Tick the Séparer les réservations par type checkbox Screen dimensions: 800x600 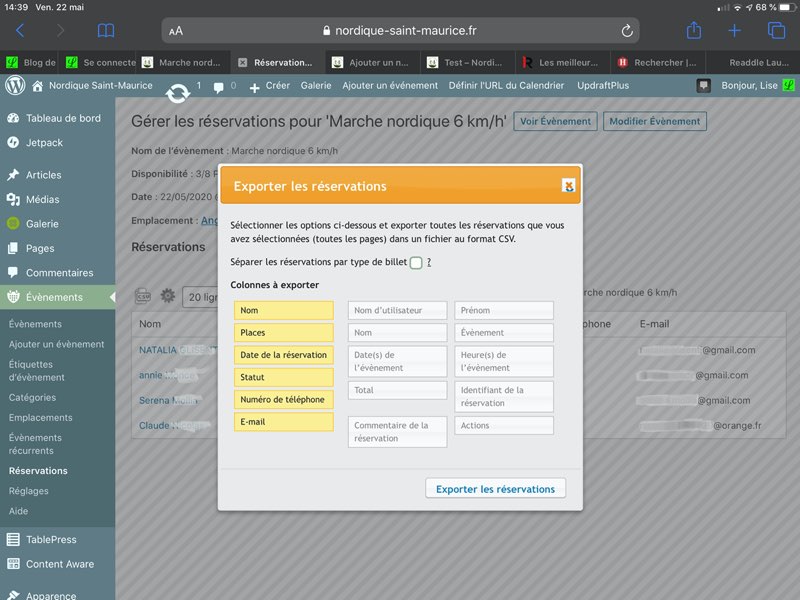tap(416, 263)
